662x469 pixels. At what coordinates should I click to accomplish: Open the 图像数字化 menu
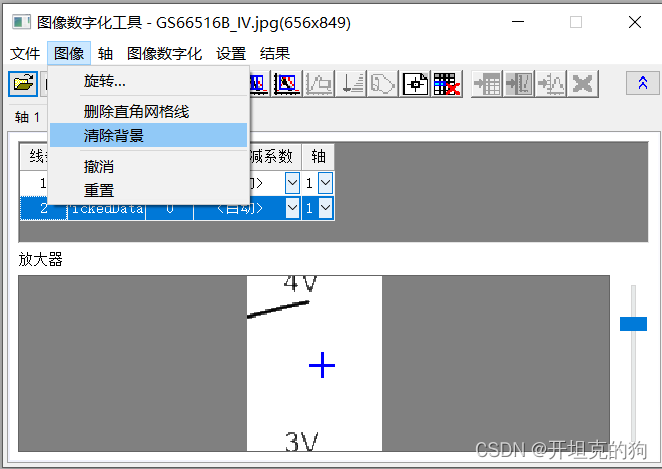click(164, 54)
